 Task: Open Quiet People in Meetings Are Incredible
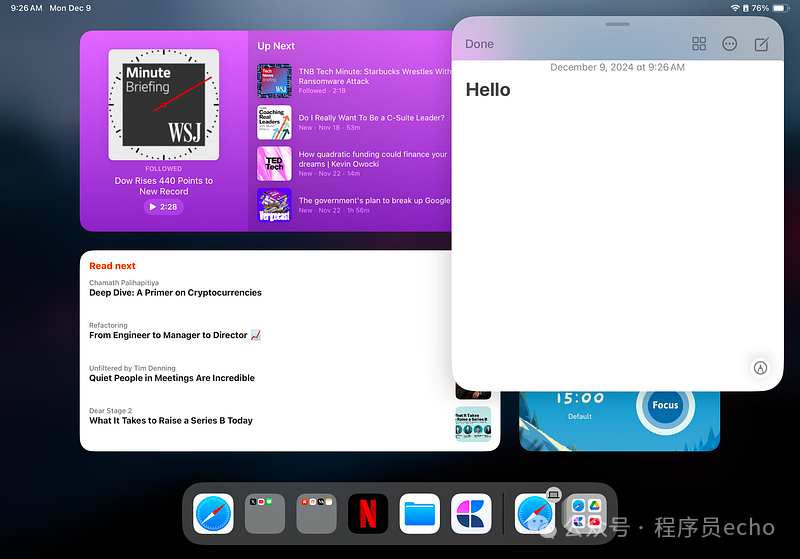pos(172,378)
